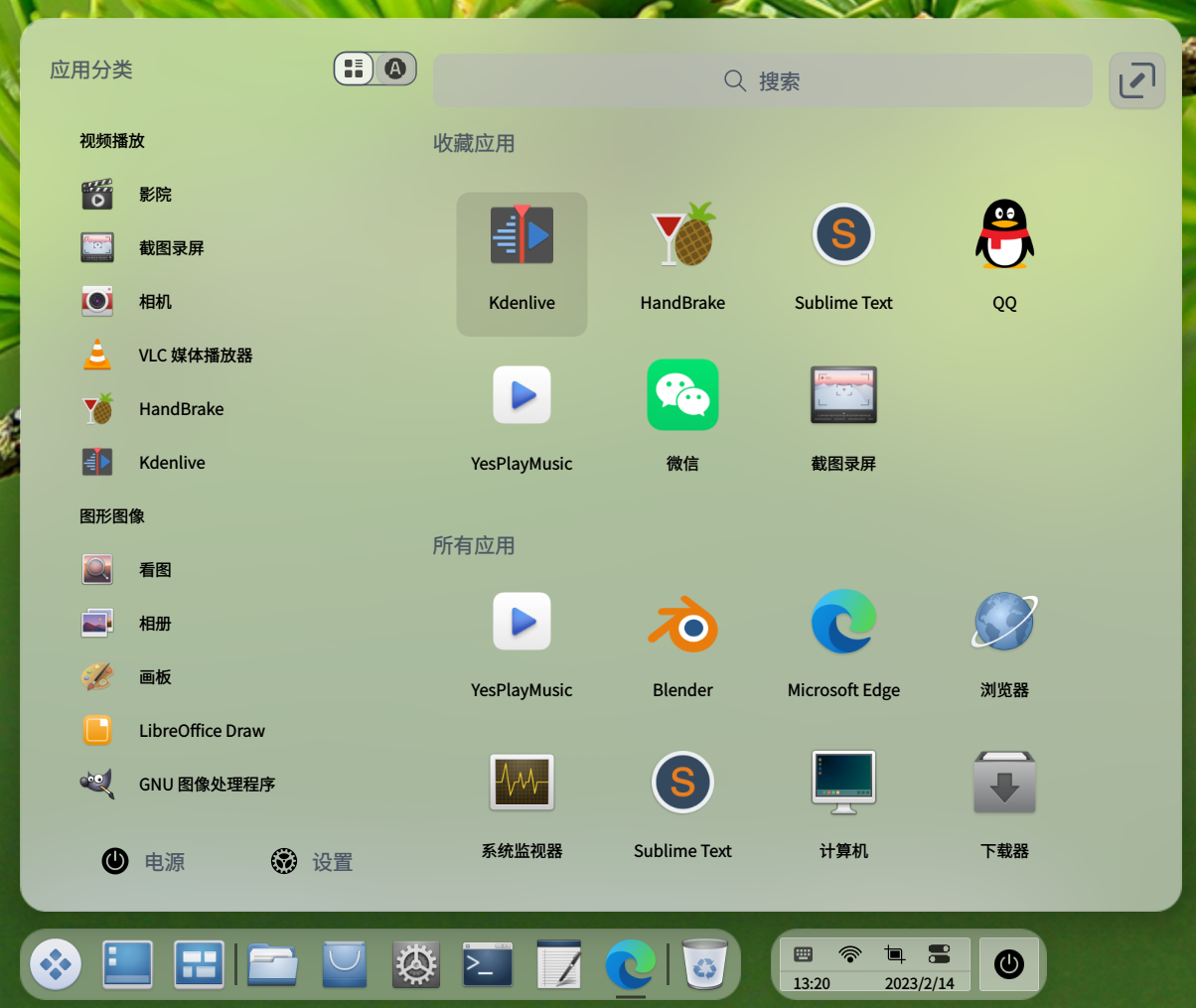
Task: Open 设置 settings from launcher
Action: click(312, 862)
